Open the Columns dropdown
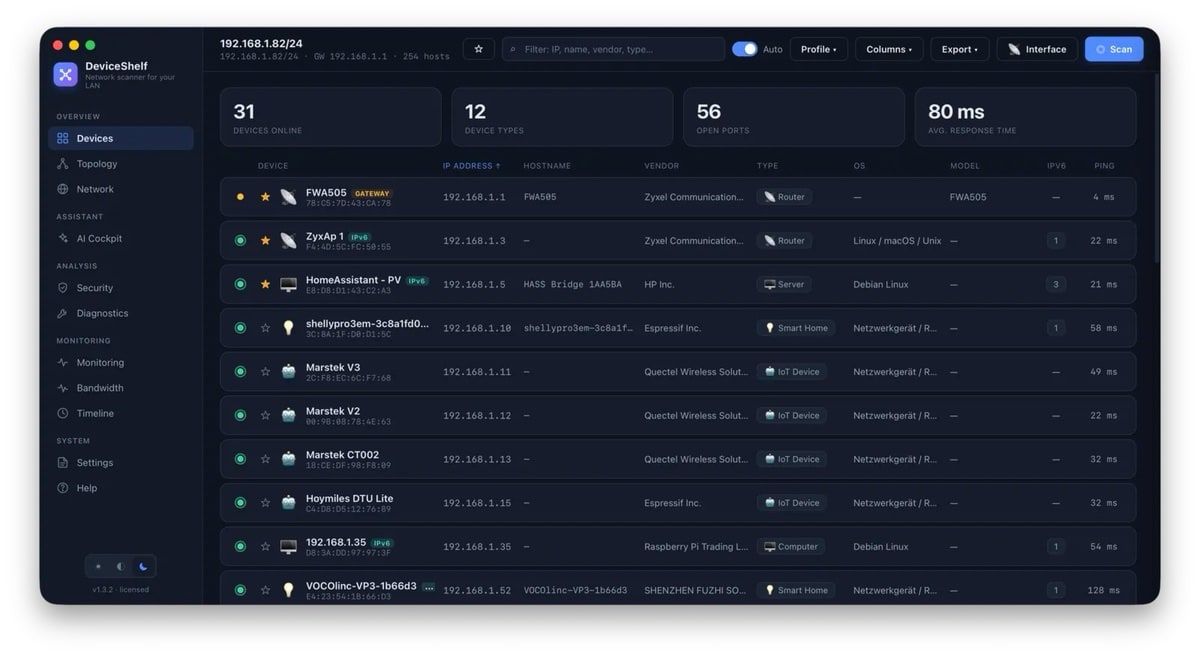 [889, 49]
